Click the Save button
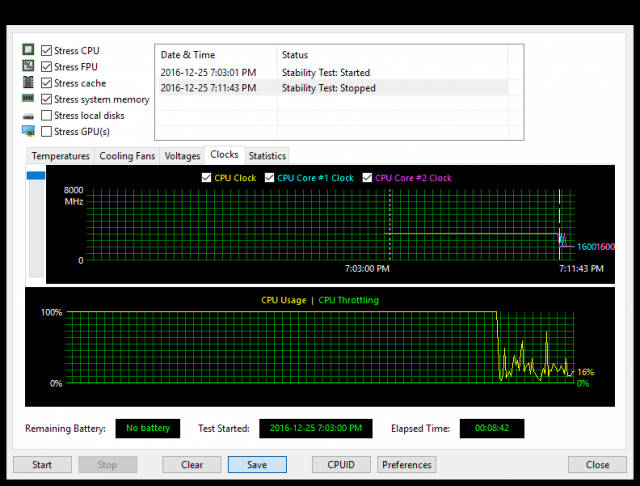 coord(257,465)
